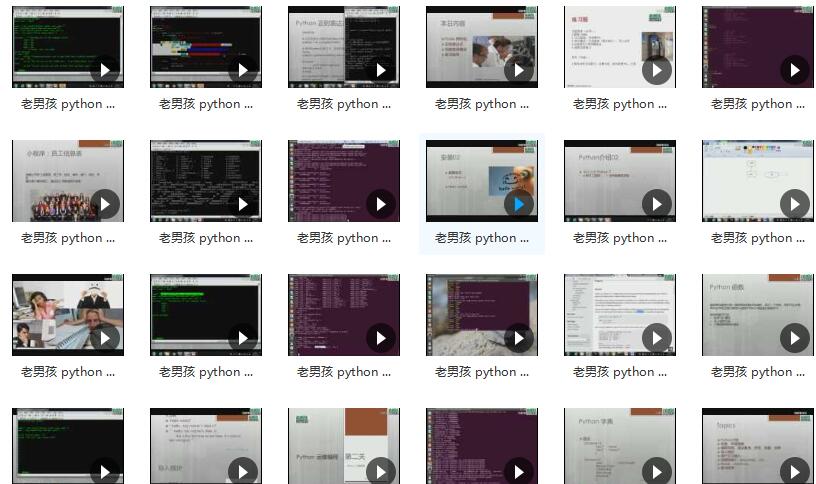The image size is (816, 484).
Task: Open the 员工信息表 slide thumbnail
Action: (x=68, y=181)
